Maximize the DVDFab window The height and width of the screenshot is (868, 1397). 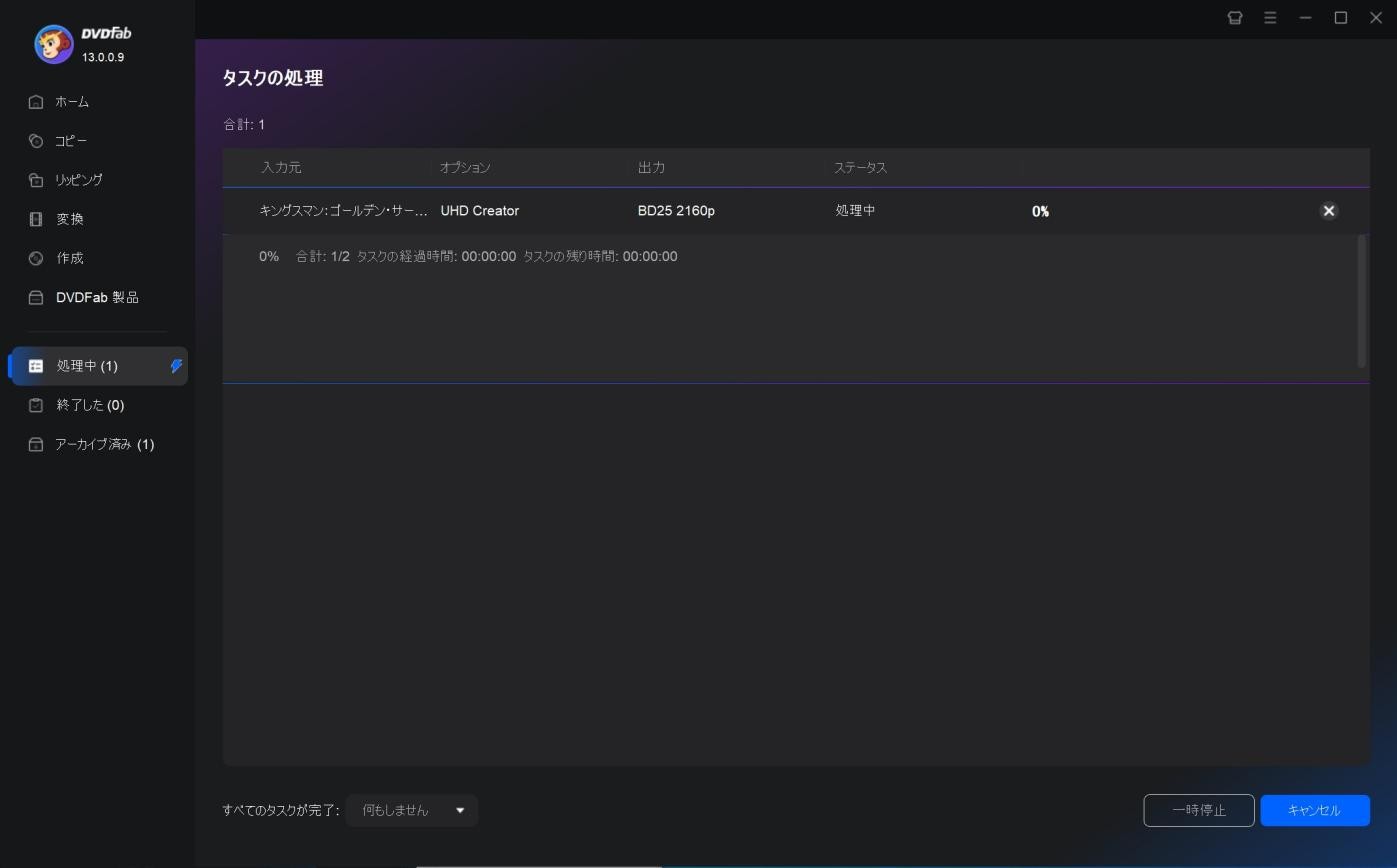(x=1341, y=18)
